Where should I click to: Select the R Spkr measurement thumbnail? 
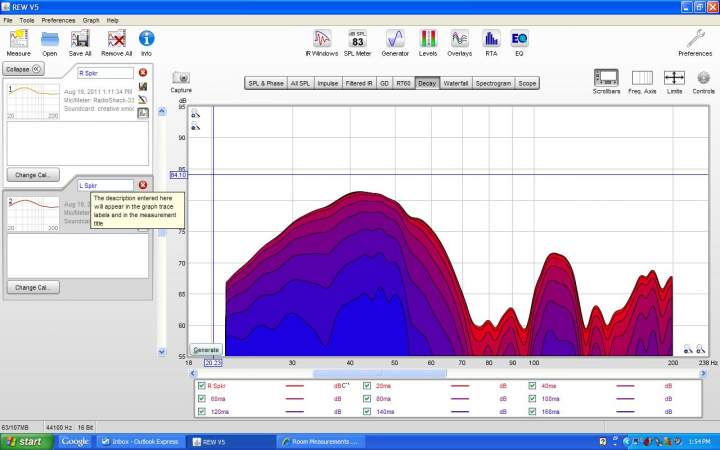pyautogui.click(x=34, y=101)
